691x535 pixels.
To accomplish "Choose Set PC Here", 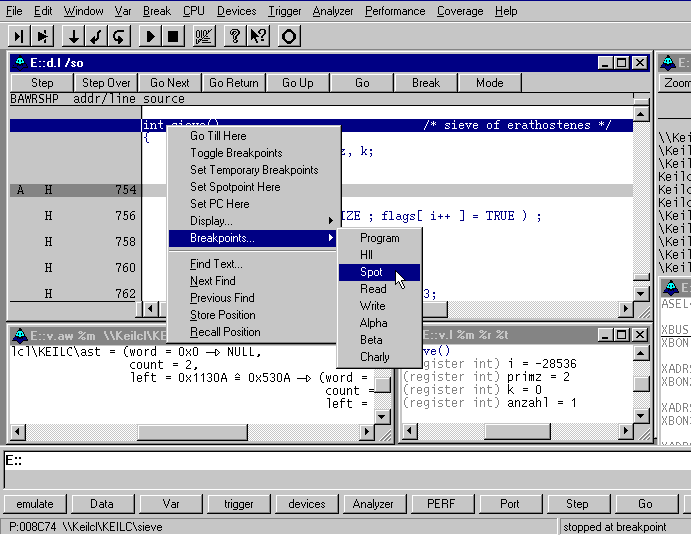I will coord(253,204).
